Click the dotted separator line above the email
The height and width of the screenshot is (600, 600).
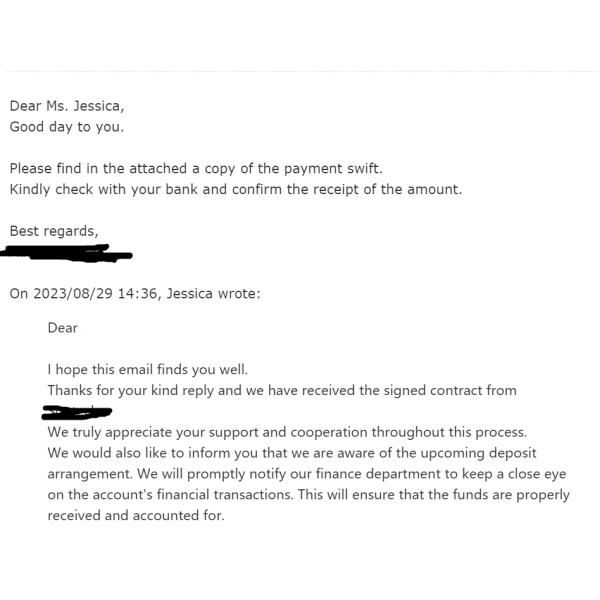[x=300, y=71]
